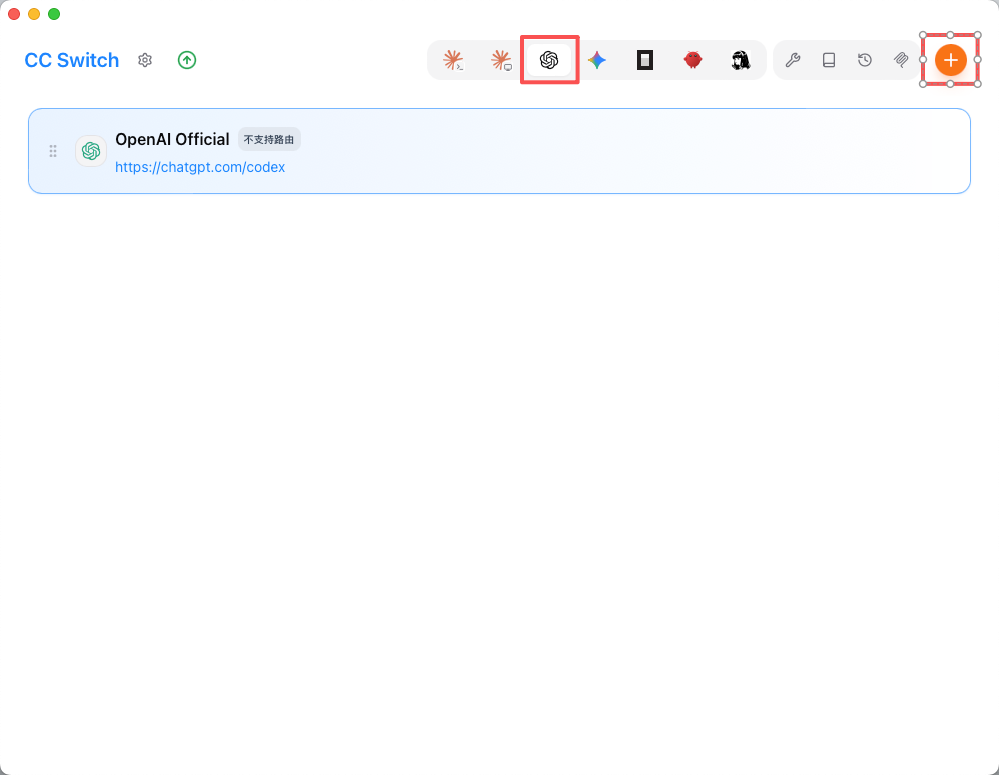Select the Gemini colorful star tab
Image resolution: width=999 pixels, height=775 pixels.
tap(597, 60)
